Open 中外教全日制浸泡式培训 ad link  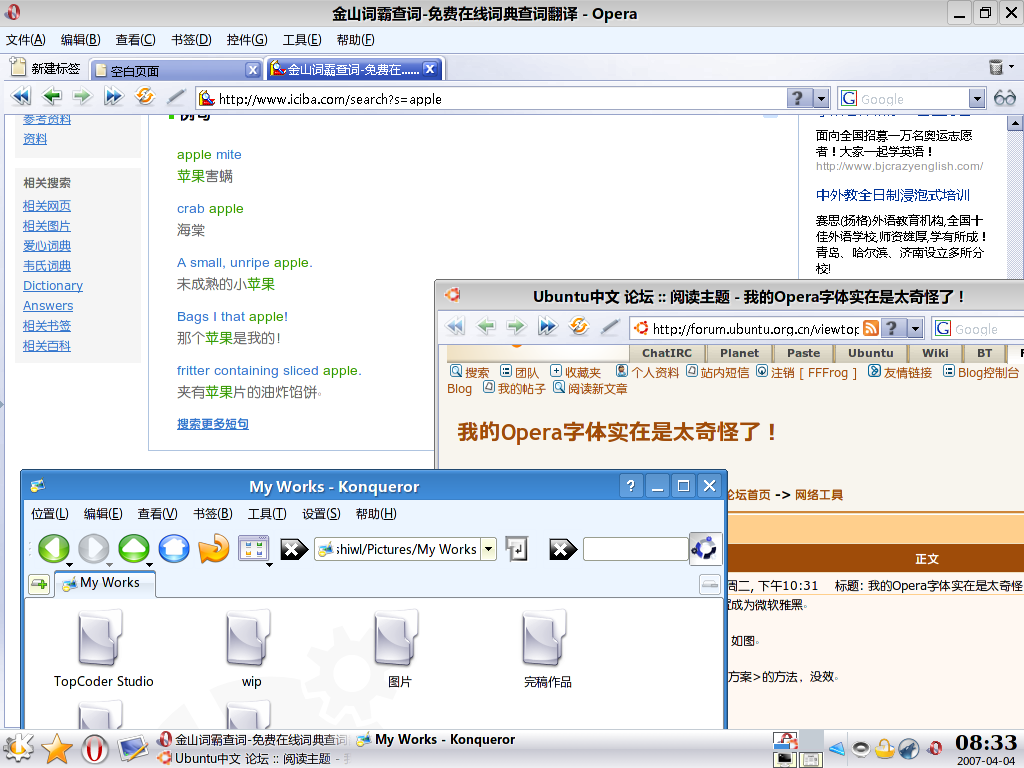[x=892, y=195]
